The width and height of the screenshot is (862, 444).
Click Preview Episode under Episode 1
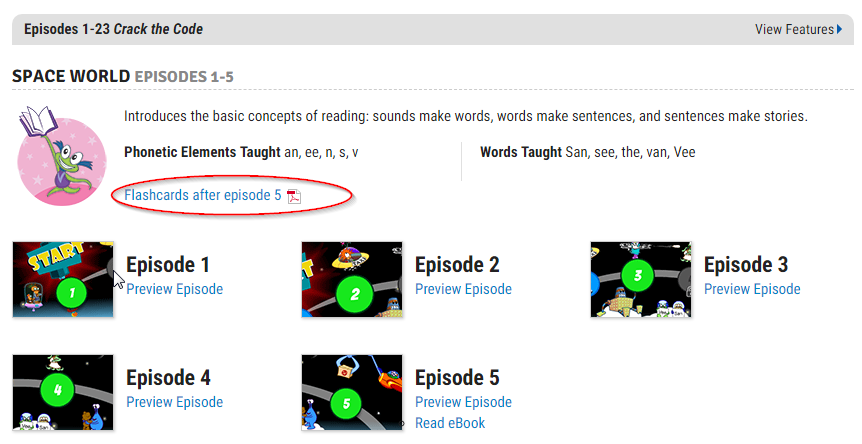coord(175,289)
